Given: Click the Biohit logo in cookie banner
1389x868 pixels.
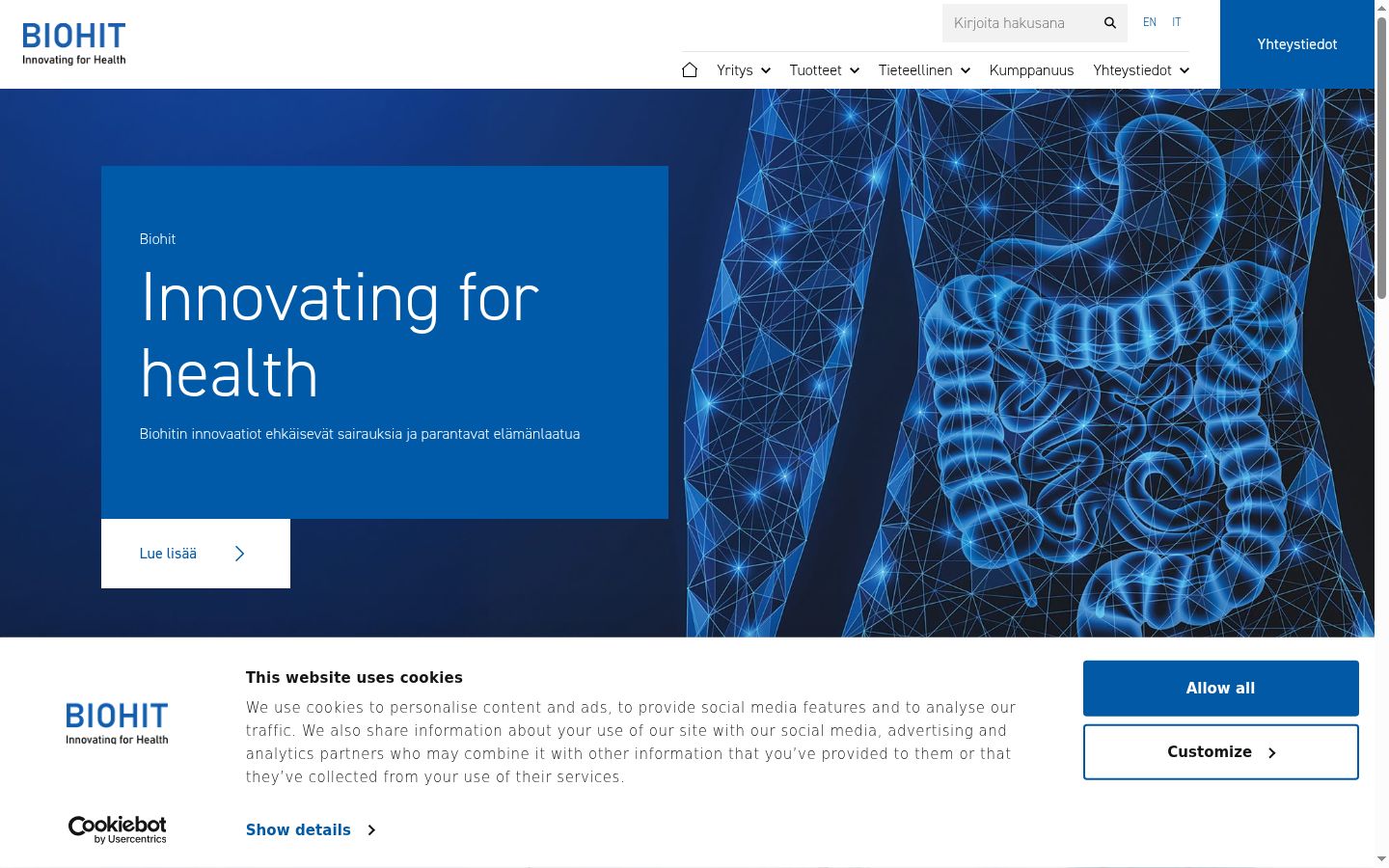Looking at the screenshot, I should tap(117, 723).
